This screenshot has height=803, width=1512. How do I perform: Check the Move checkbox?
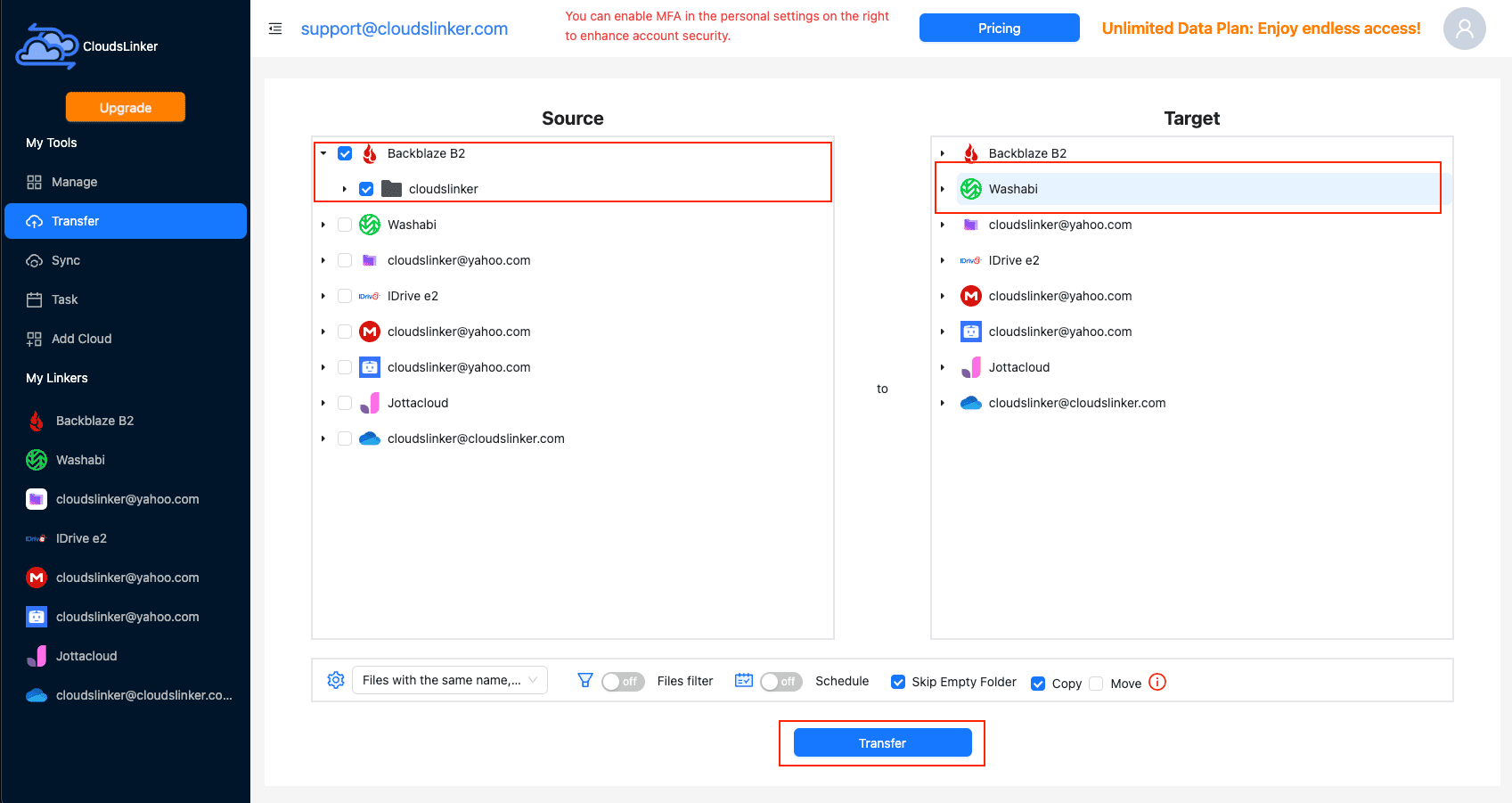coord(1096,684)
